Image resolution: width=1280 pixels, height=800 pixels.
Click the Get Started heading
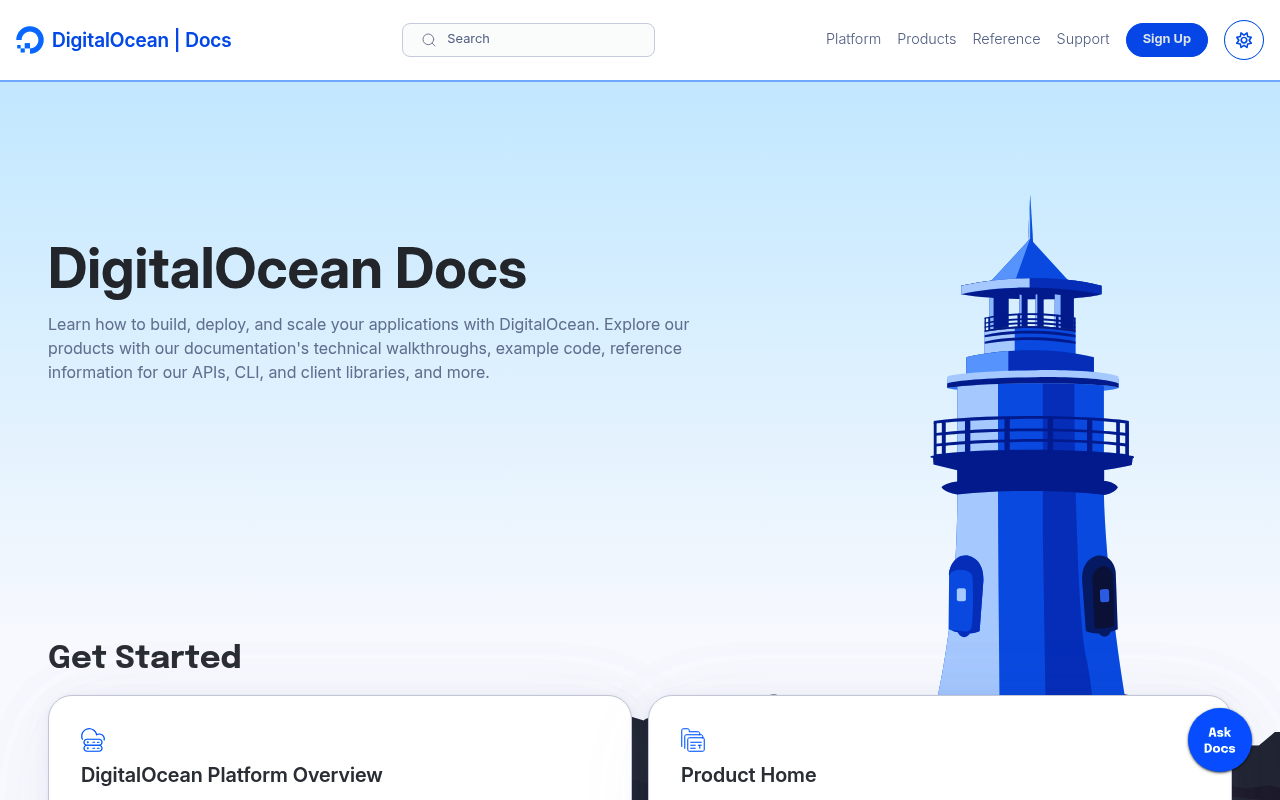(145, 656)
